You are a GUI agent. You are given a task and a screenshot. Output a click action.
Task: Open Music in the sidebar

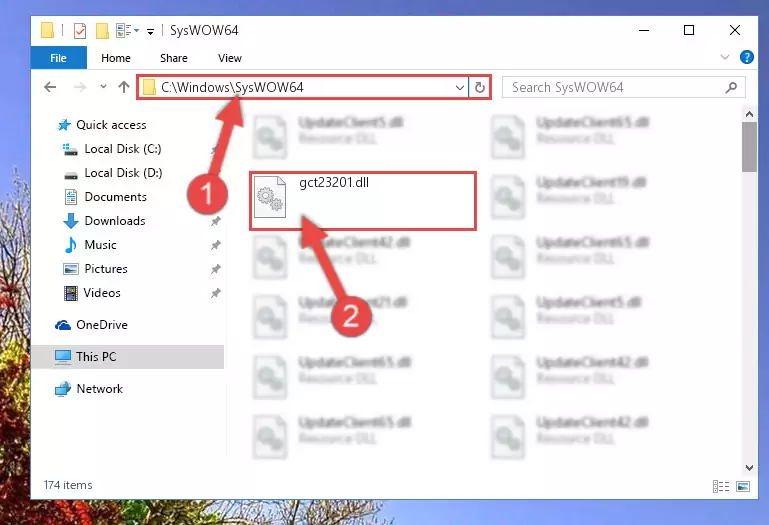[x=100, y=245]
